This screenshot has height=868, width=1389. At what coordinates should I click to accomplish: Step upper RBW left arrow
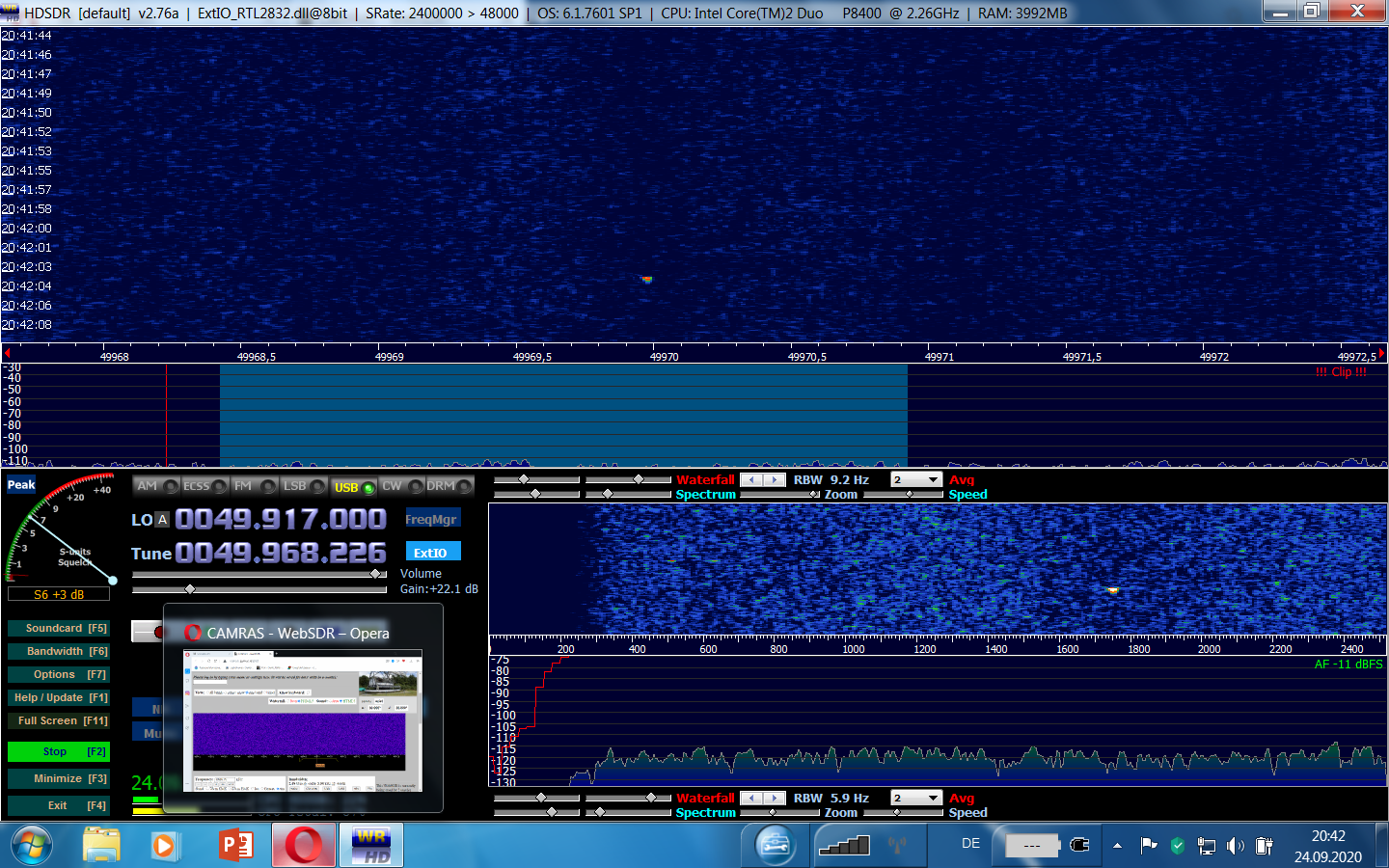(751, 480)
